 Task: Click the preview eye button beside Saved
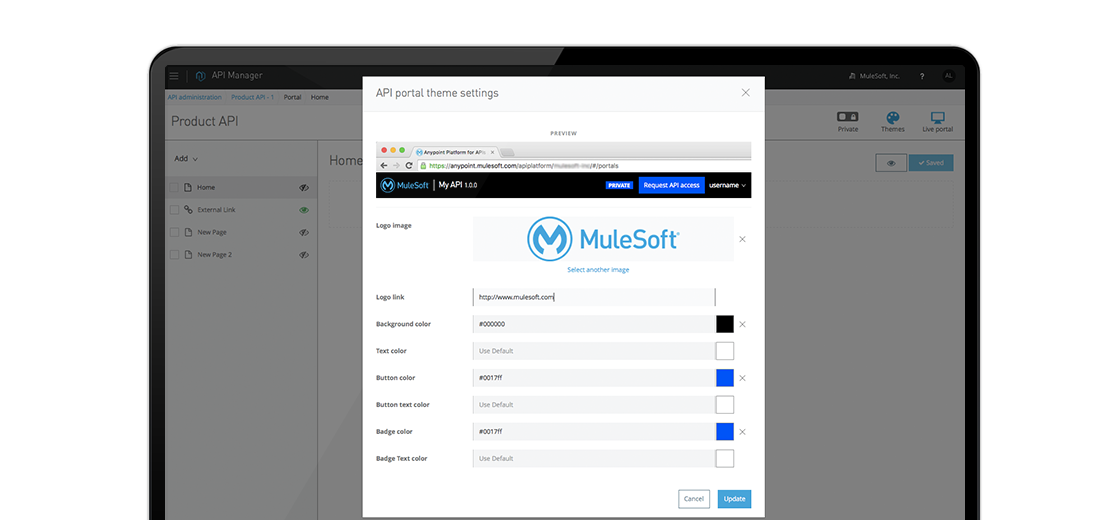point(890,162)
